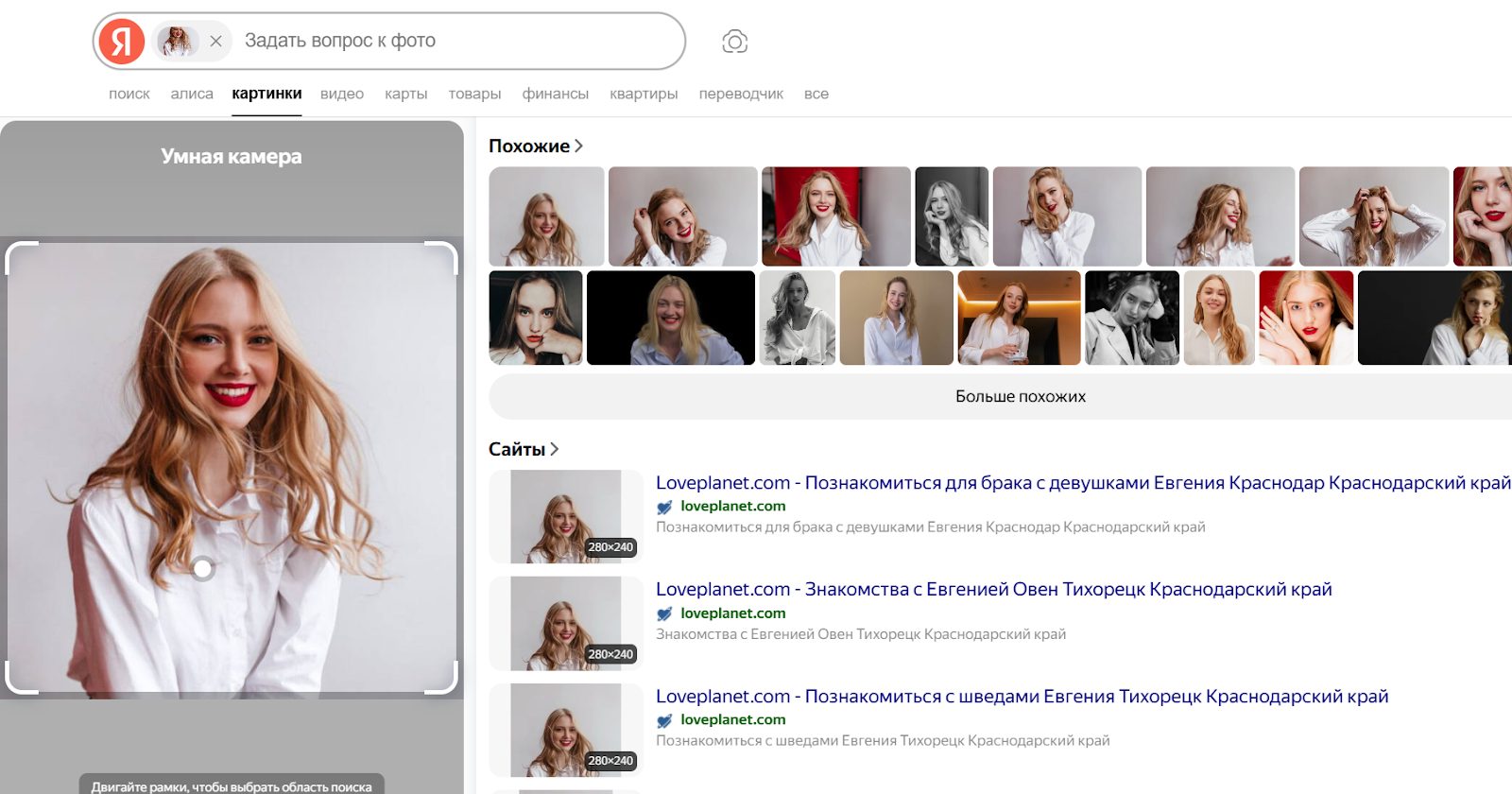Open 'Знакомства с Евгенией Овен' result link
The height and width of the screenshot is (794, 1512).
pos(993,590)
